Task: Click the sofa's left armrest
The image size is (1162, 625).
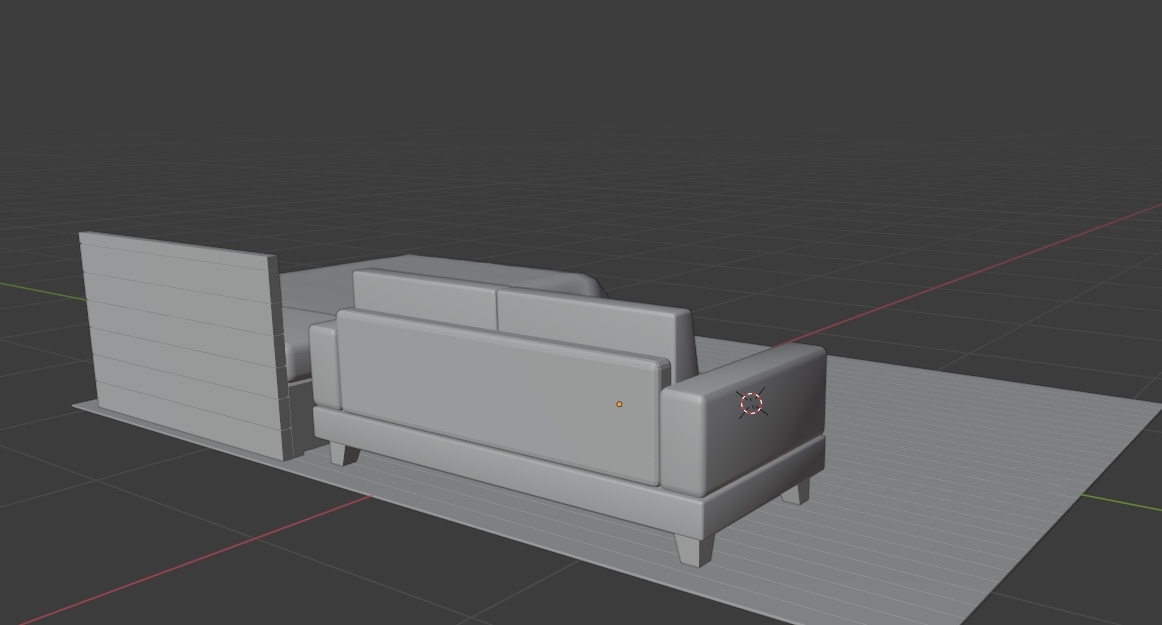Action: pos(323,365)
